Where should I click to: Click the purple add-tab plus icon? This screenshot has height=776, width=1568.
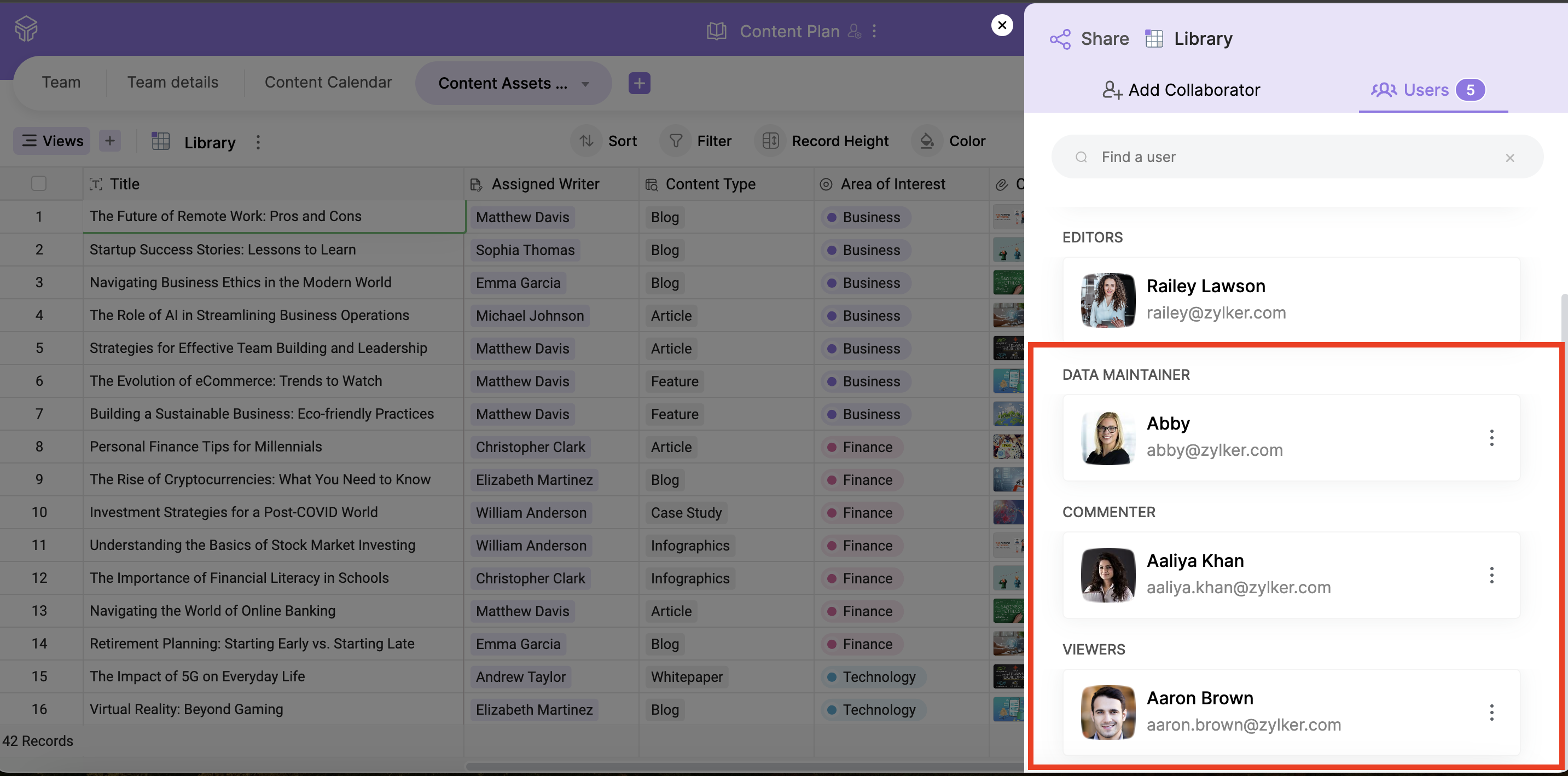(639, 83)
